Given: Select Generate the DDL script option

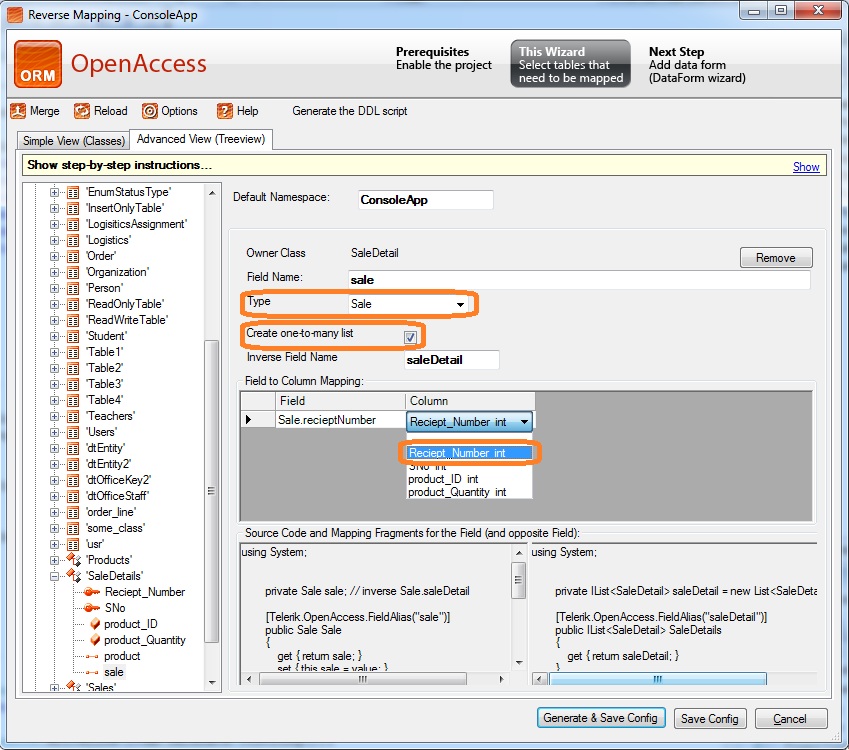Looking at the screenshot, I should click(349, 111).
